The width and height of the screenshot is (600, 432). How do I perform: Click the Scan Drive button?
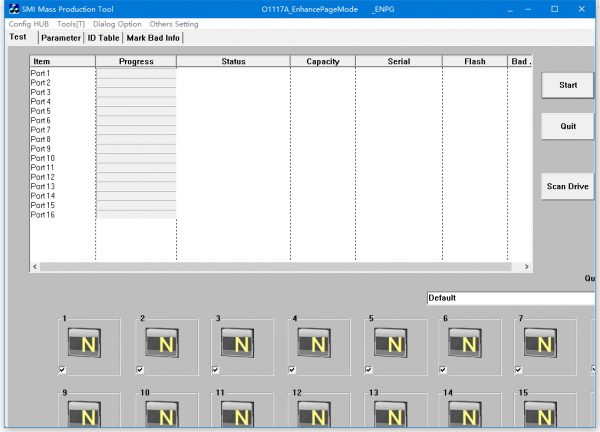click(x=567, y=186)
